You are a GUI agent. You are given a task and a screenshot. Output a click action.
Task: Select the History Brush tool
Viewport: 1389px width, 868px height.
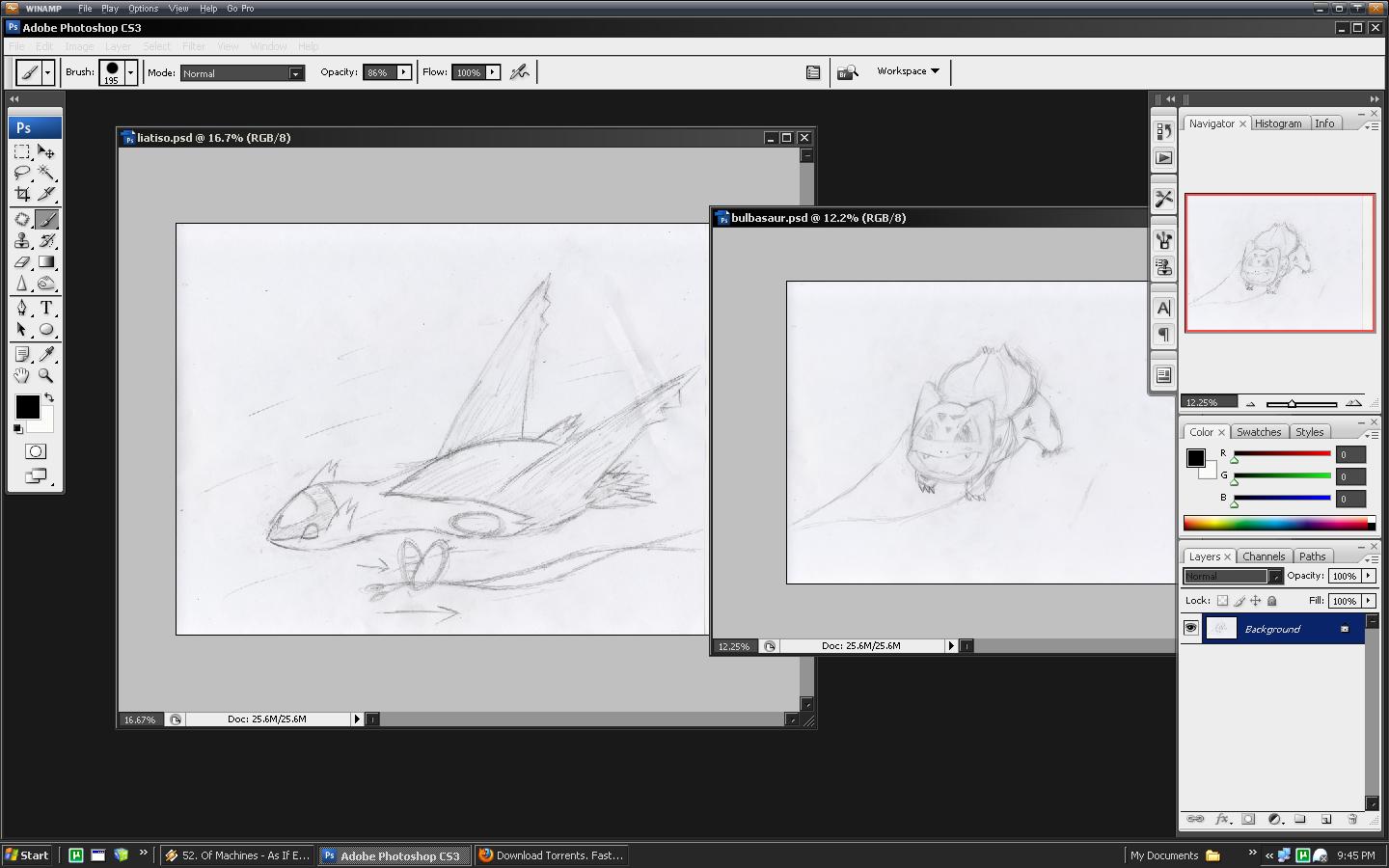[46, 240]
